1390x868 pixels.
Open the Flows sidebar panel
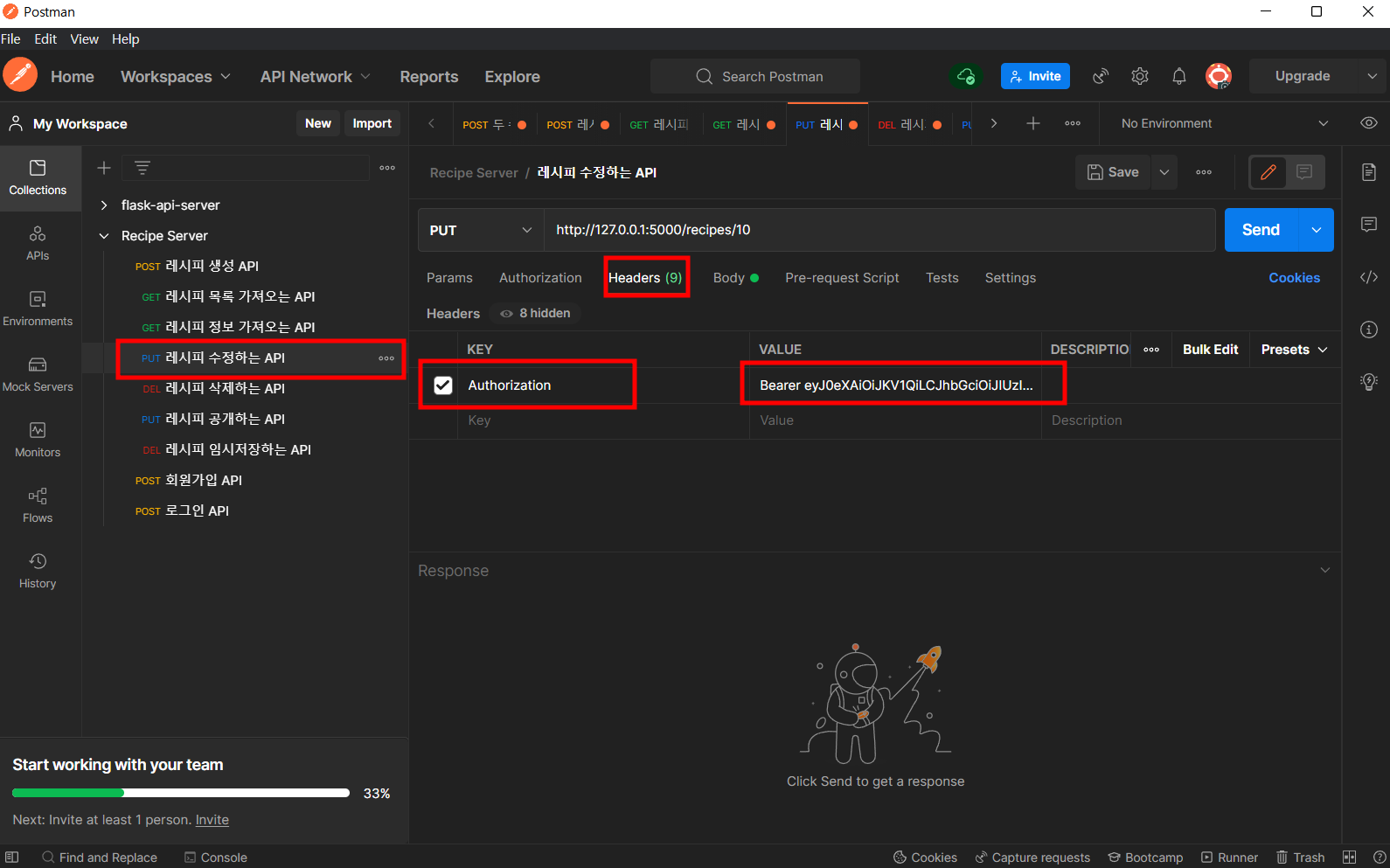coord(38,505)
